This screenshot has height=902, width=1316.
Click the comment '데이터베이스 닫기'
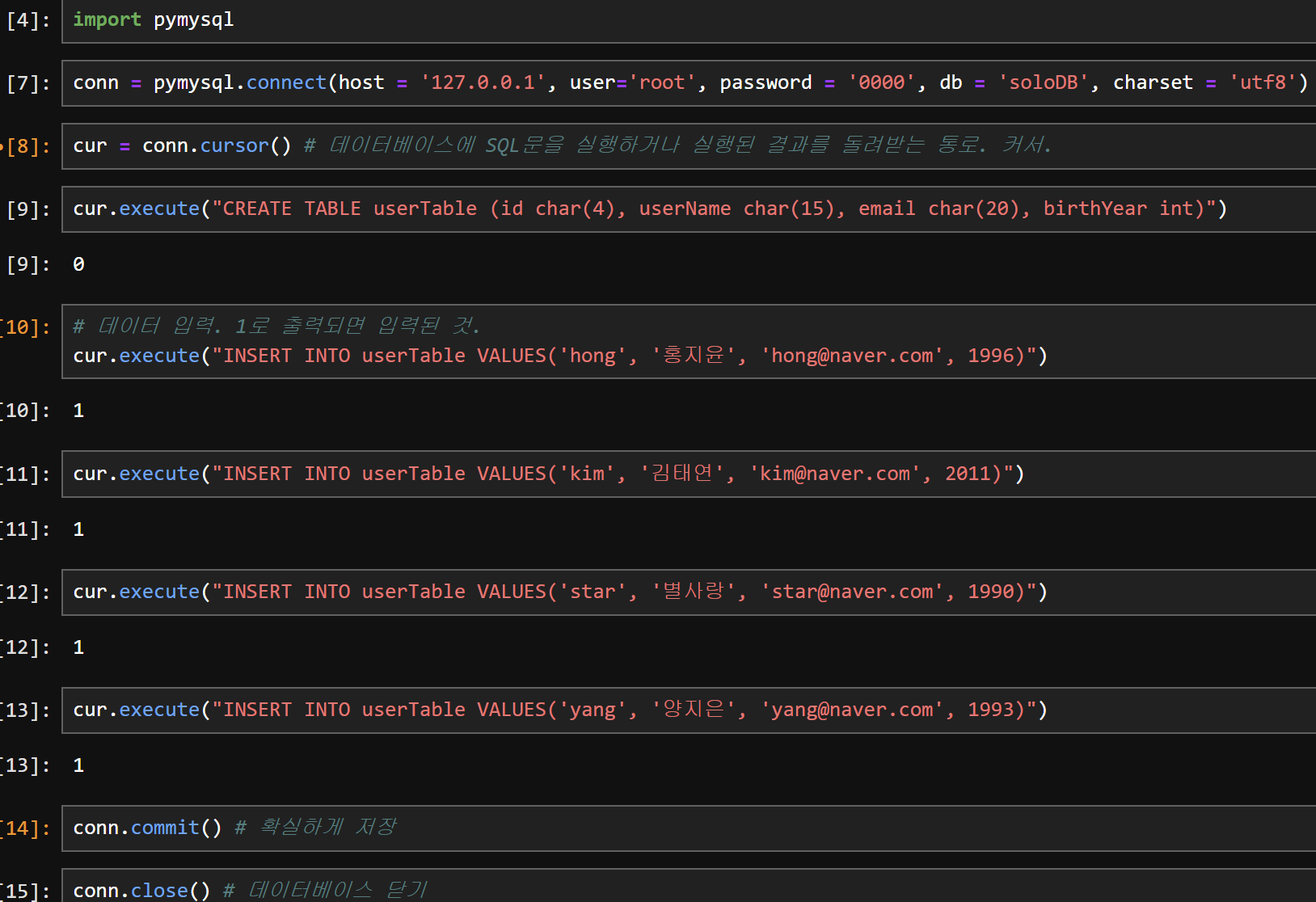coord(325,890)
